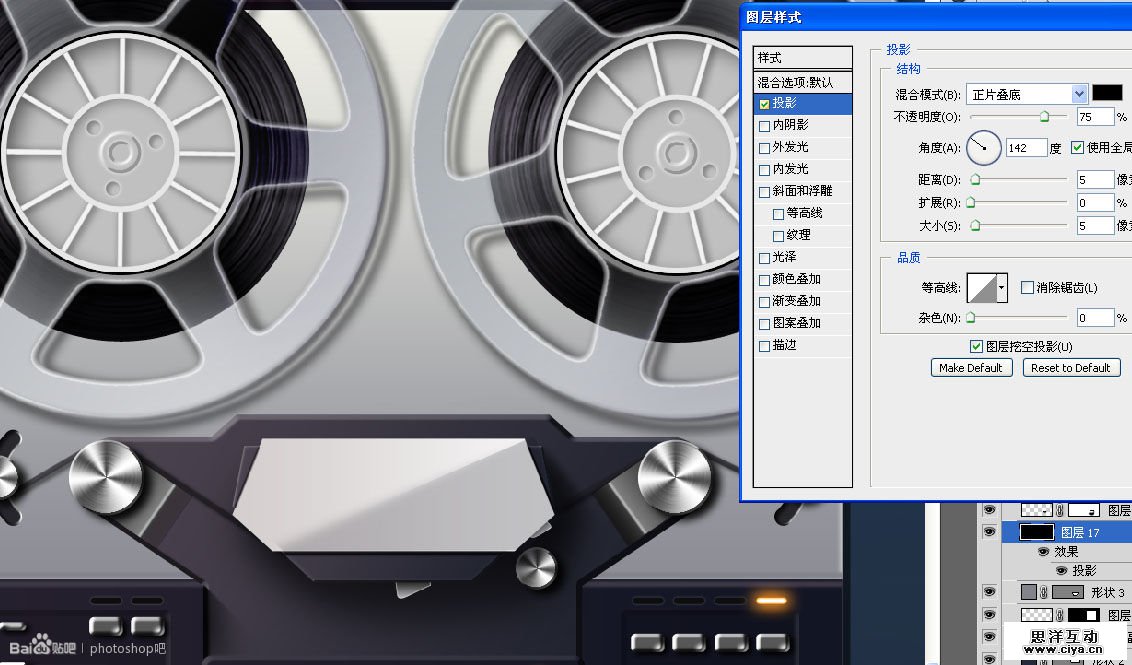The image size is (1132, 665).
Task: Toggle eye icon of layer above 图层 17
Action: [990, 510]
